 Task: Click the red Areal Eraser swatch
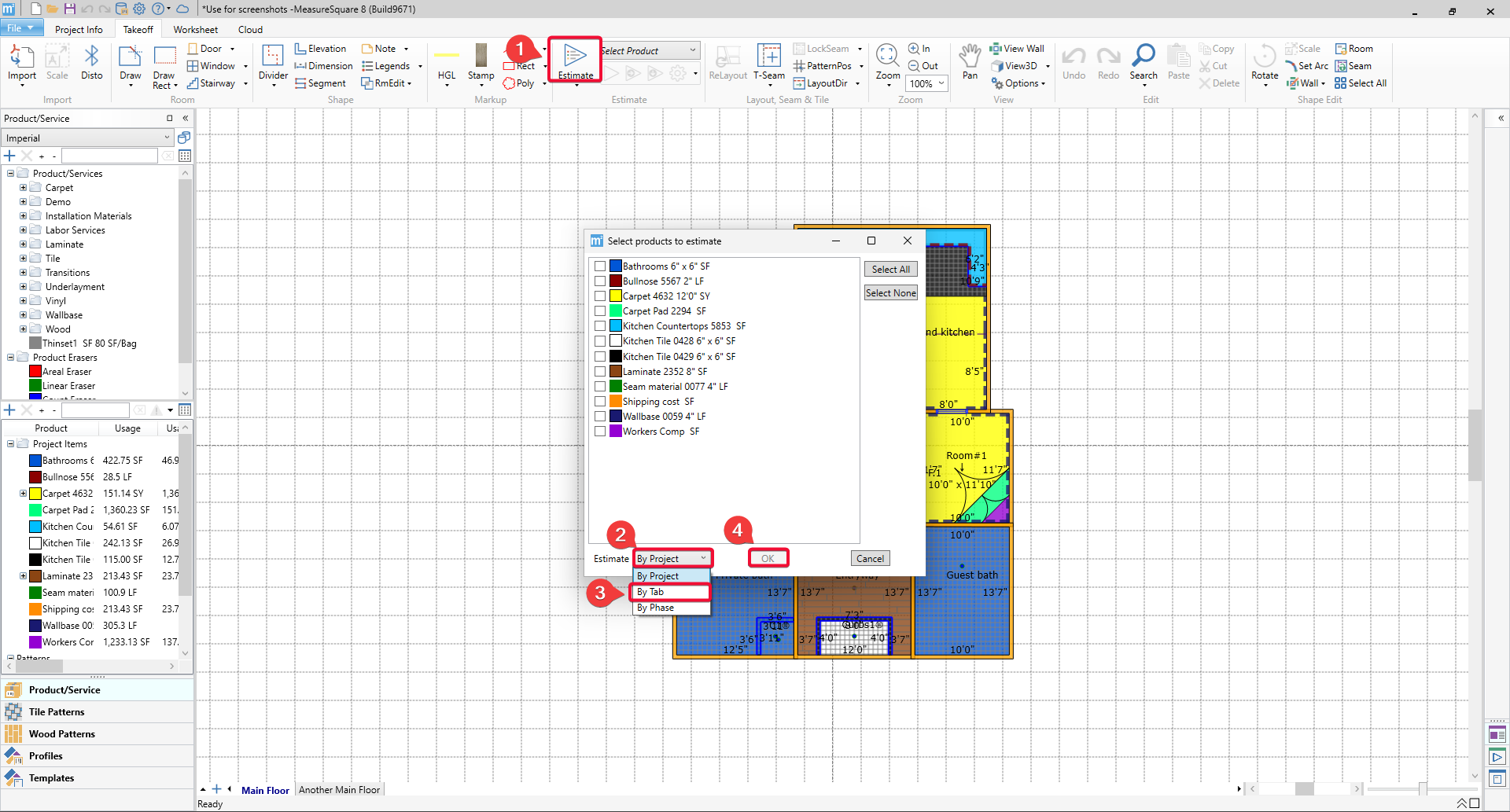35,372
